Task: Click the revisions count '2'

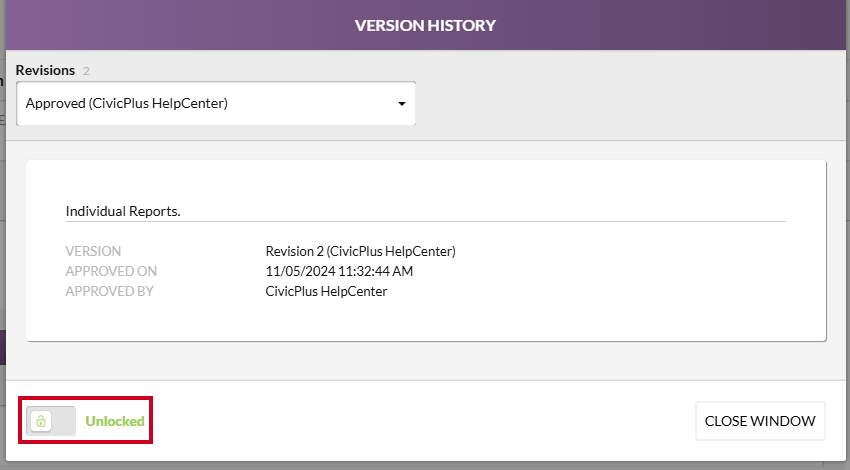Action: pos(86,71)
